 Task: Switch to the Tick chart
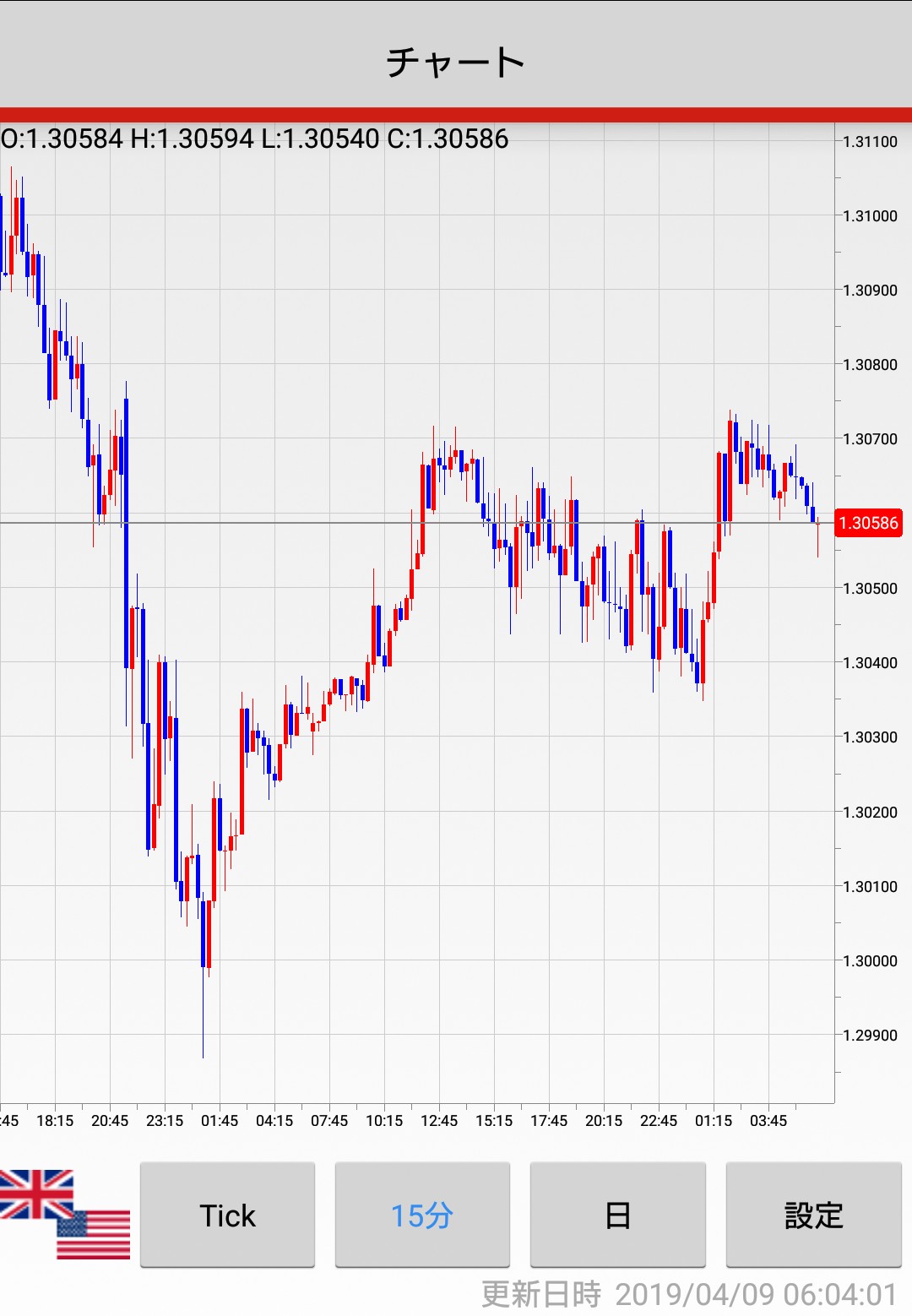point(227,1215)
